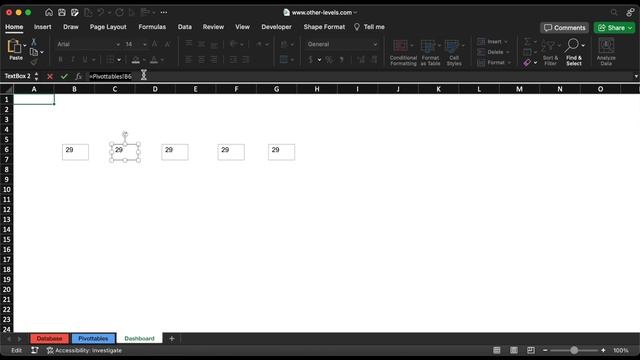Click the Format Painter brush icon
Screen dimensions: 640x360
34,62
